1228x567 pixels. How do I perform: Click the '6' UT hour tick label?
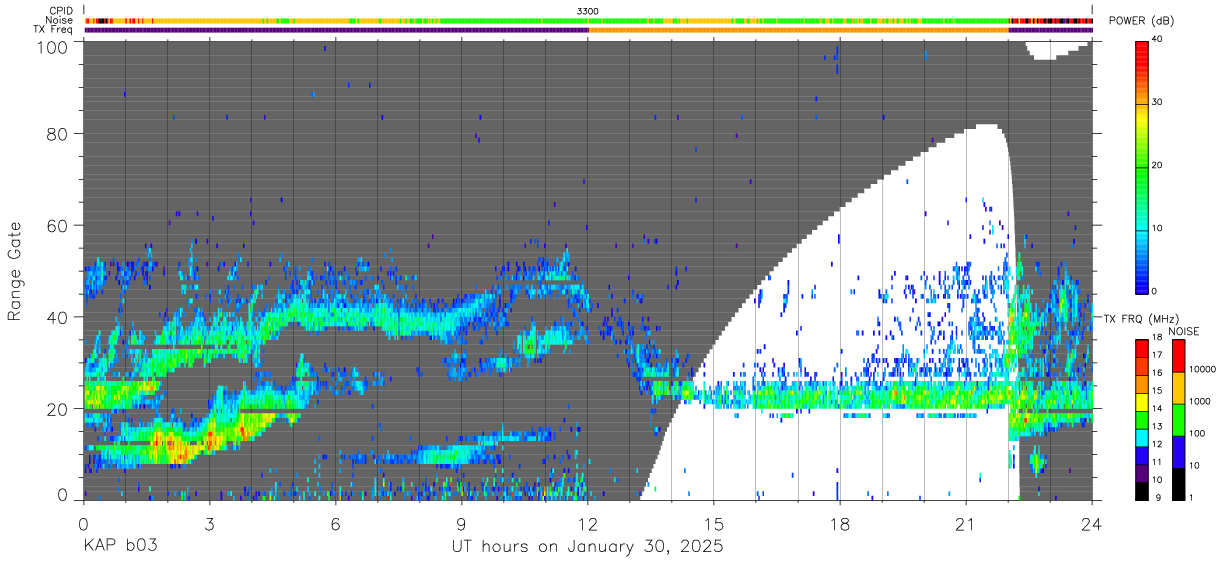coord(336,523)
